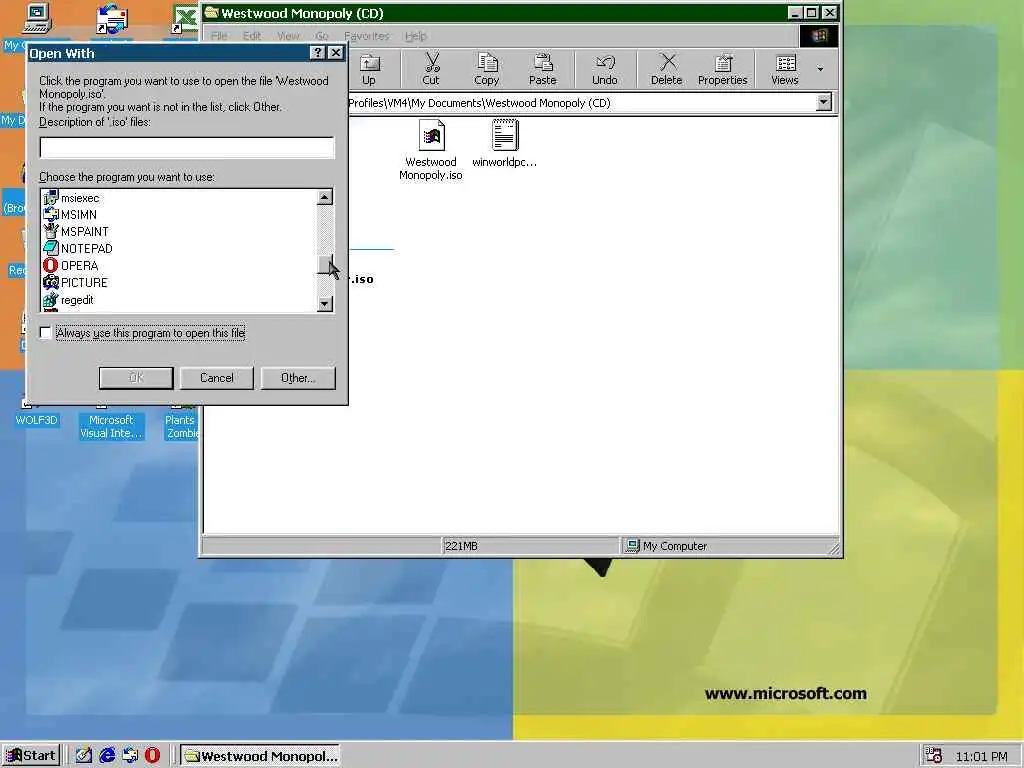Click the program list scrollbar thumb
Viewport: 1024px width, 768px height.
point(325,265)
